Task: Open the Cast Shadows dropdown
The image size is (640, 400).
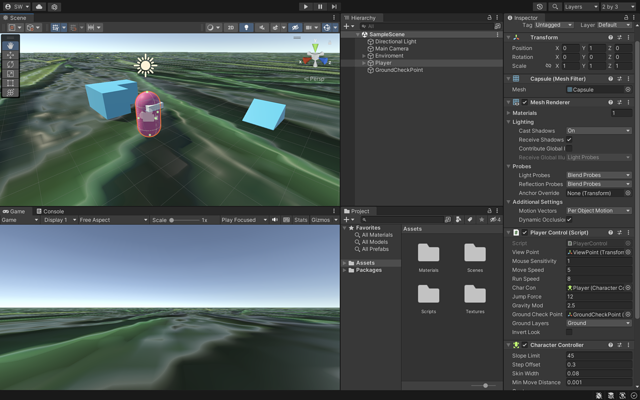Action: click(599, 131)
